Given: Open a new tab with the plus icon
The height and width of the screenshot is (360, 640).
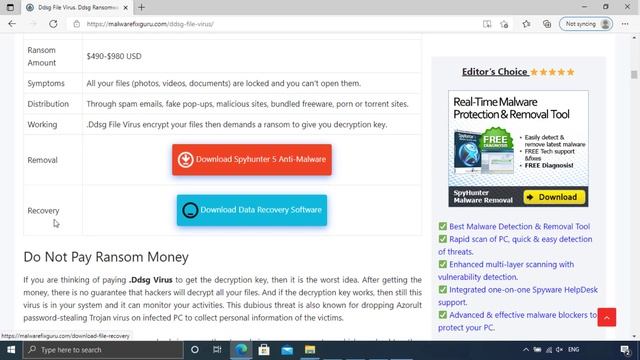Looking at the screenshot, I should [141, 7].
